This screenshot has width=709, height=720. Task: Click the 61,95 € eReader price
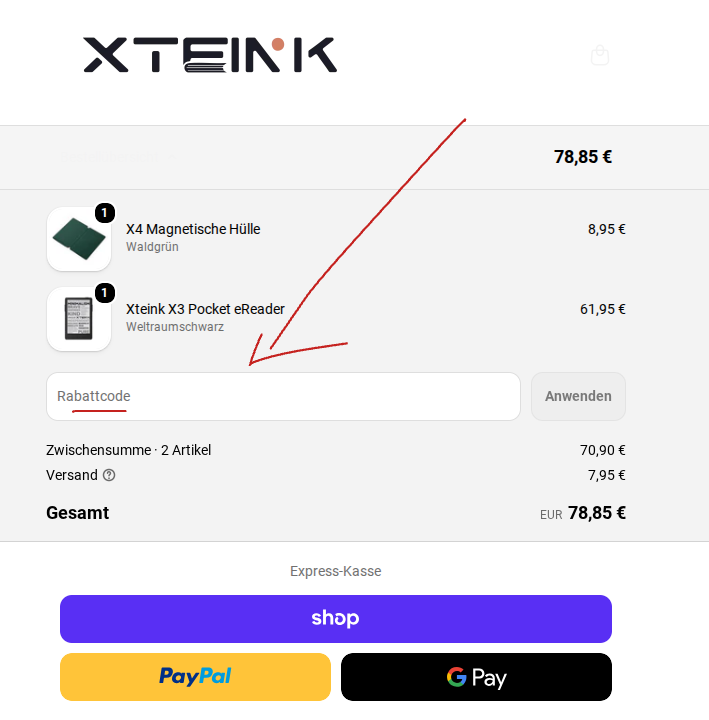[x=602, y=309]
